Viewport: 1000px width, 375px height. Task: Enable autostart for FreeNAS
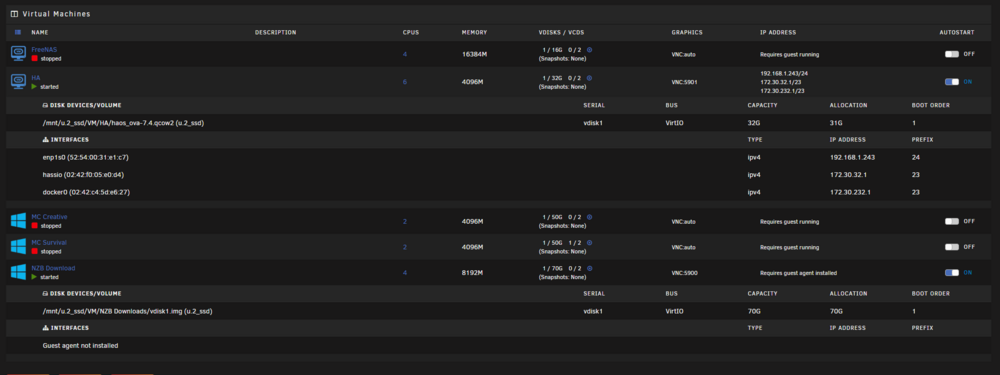(x=952, y=54)
